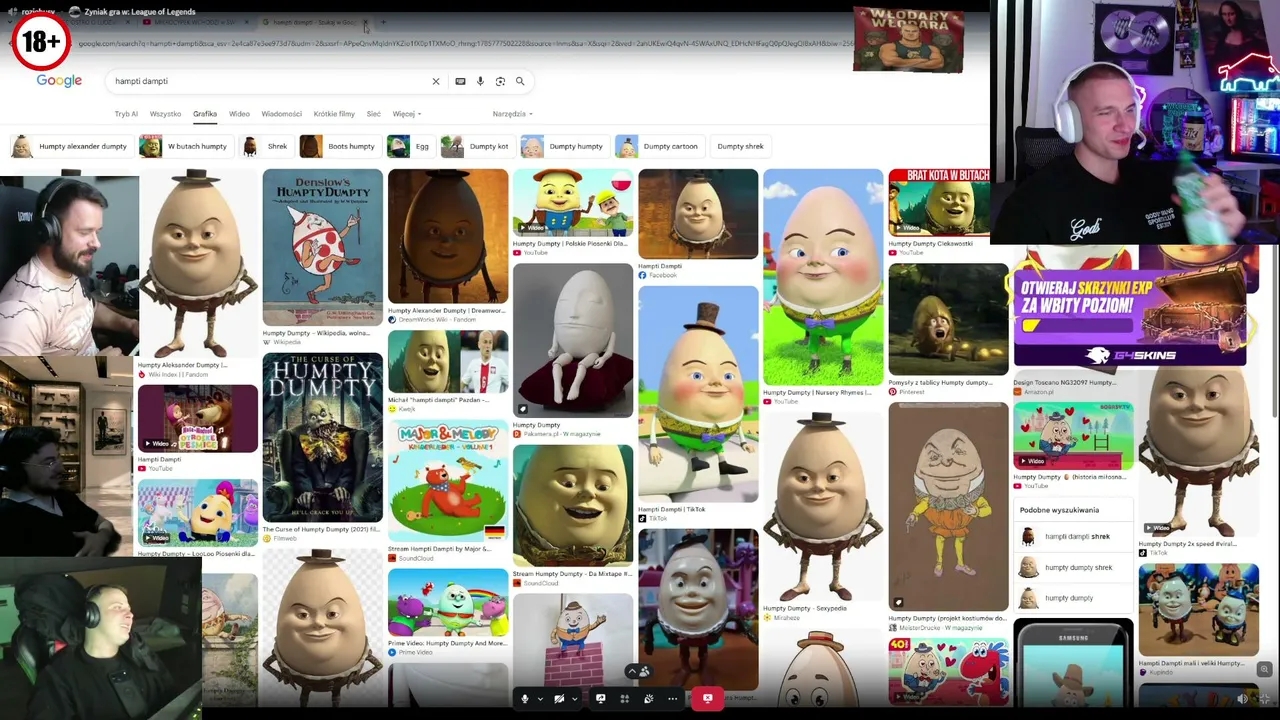Open the Humpty Dumpty TikTok image result
Screen dimensions: 1280x720
(698, 394)
